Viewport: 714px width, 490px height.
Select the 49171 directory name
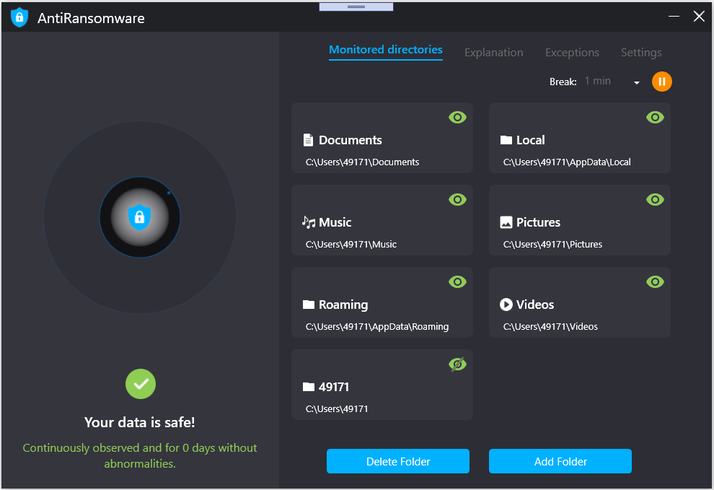[x=334, y=387]
